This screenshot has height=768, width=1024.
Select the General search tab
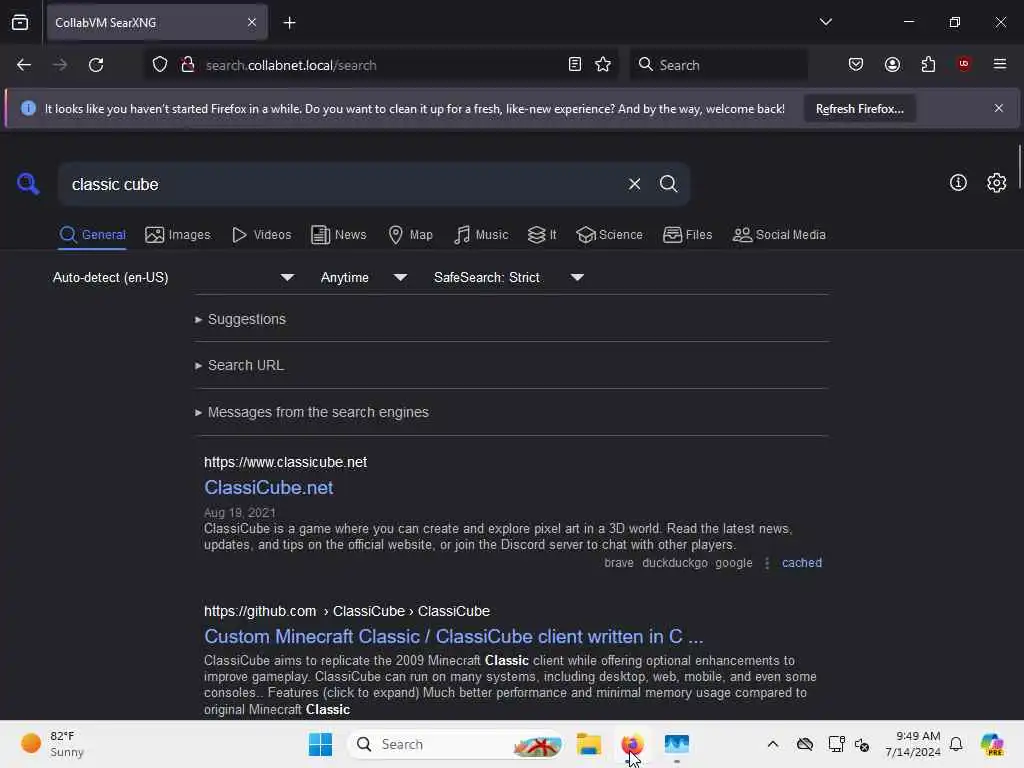click(92, 234)
